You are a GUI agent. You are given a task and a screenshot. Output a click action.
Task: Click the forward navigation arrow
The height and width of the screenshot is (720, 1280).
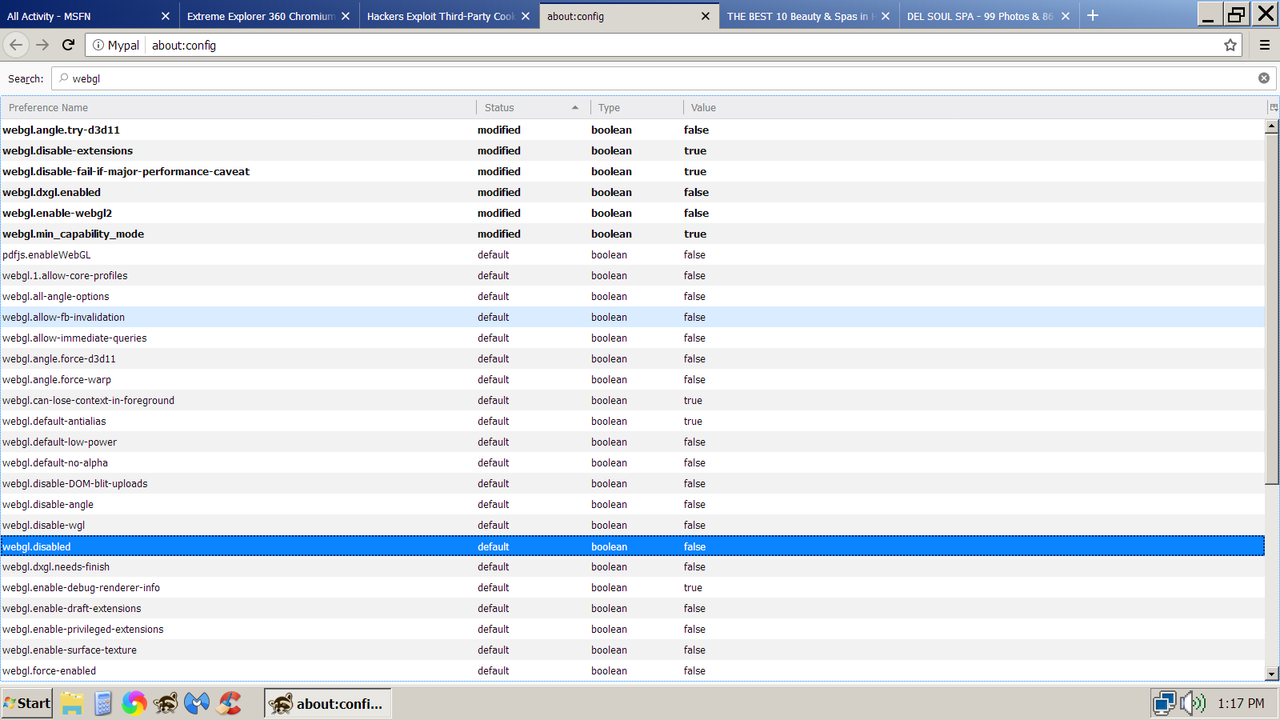(x=42, y=45)
